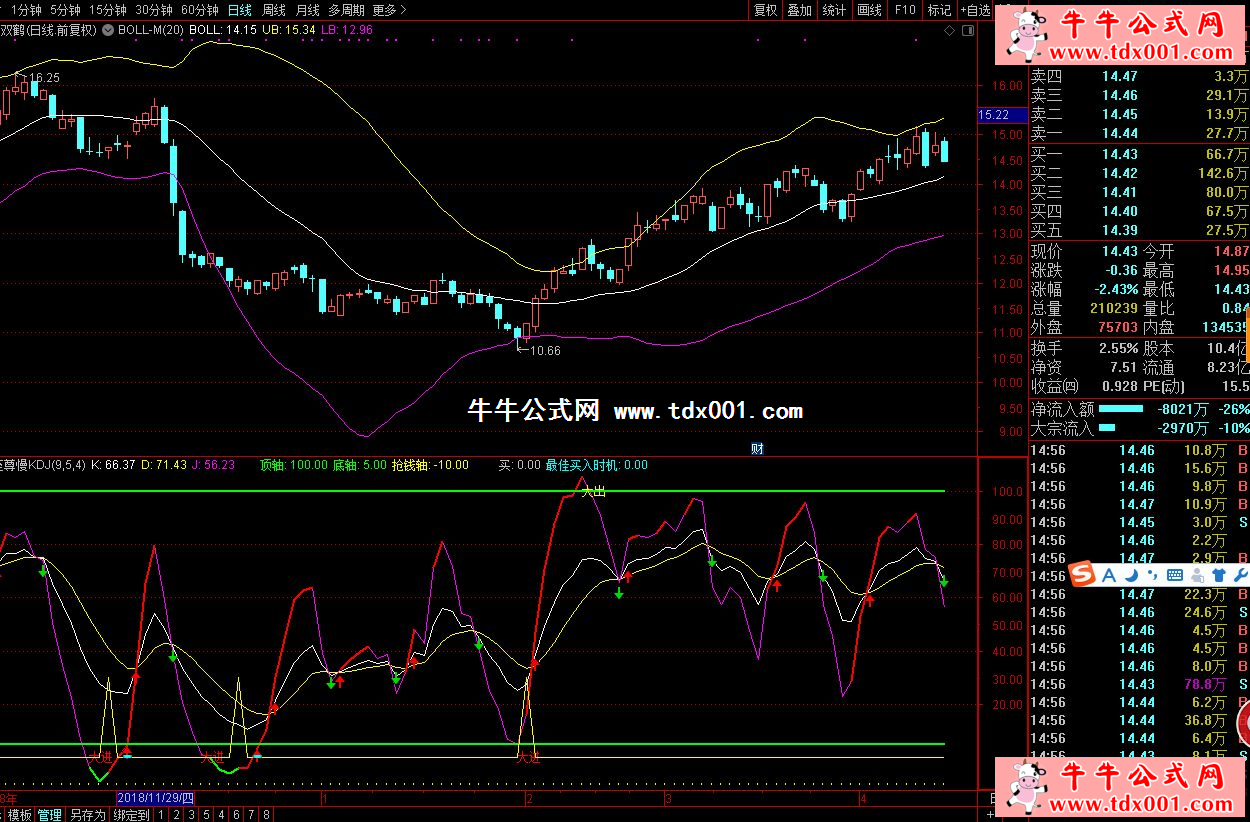
Task: Select template slot number 3
Action: 190,815
